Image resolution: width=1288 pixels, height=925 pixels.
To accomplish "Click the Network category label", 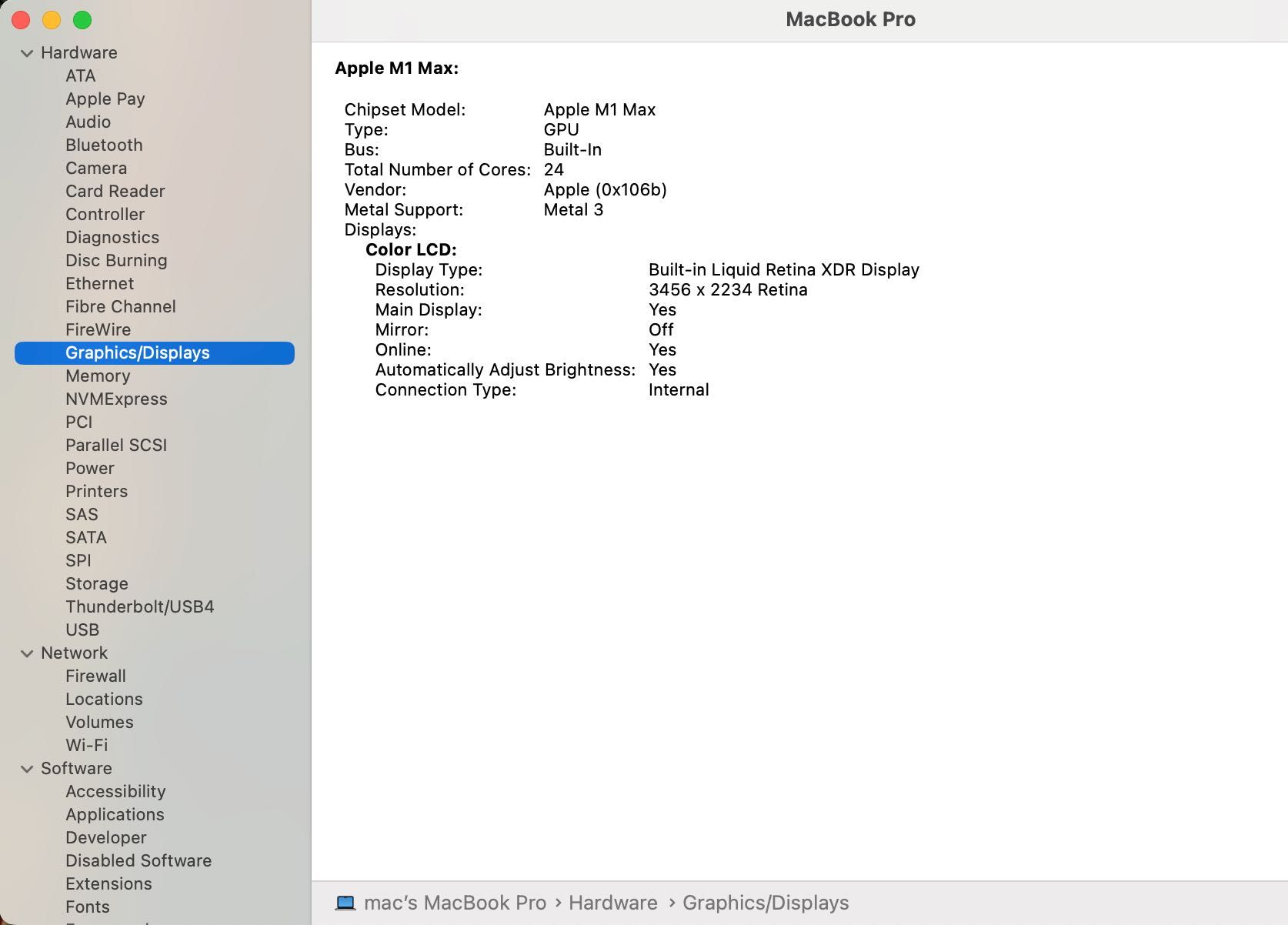I will click(75, 653).
